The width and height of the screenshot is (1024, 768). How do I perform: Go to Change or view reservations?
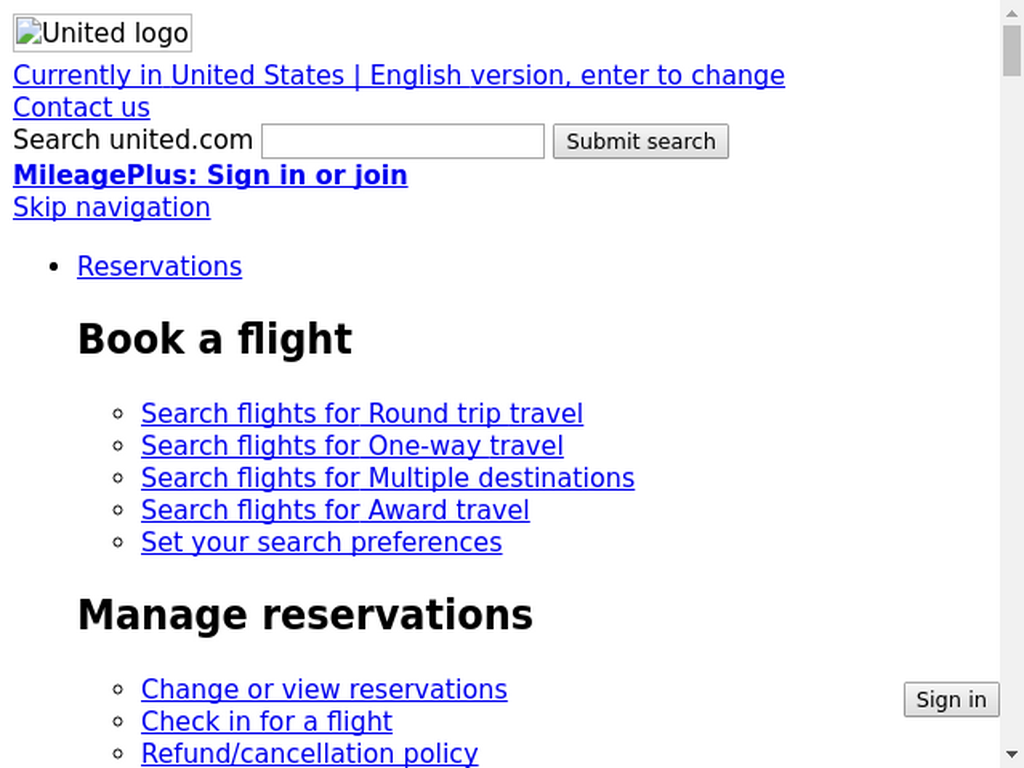(x=324, y=689)
